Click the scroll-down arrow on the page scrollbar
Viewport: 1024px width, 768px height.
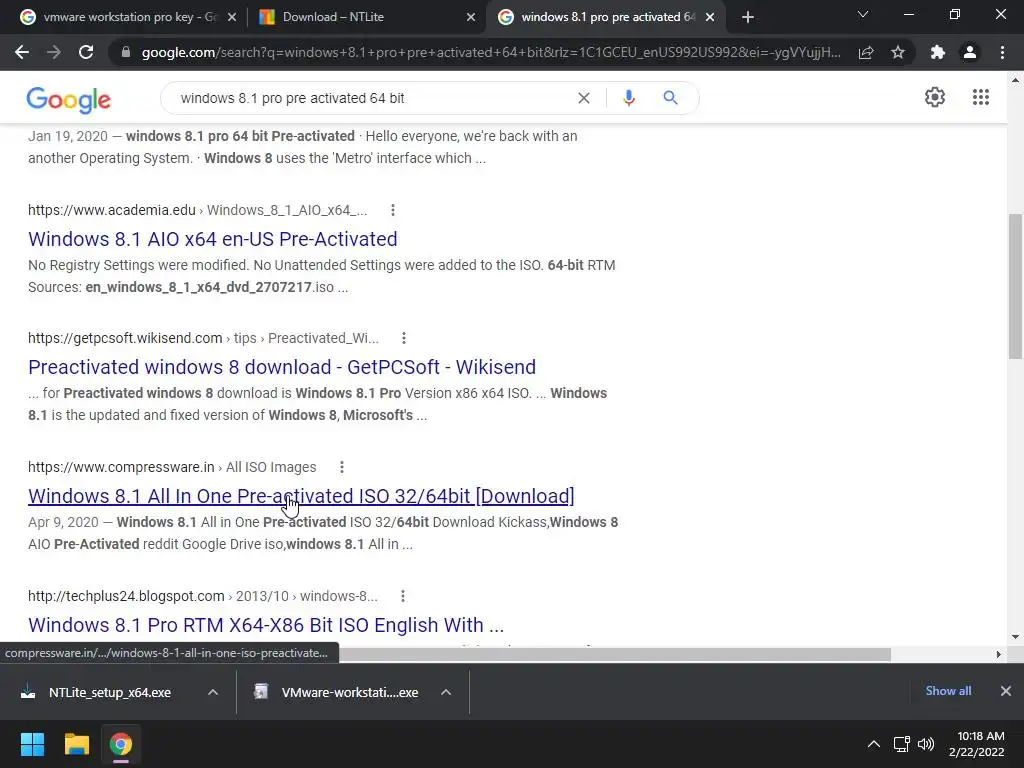tap(1015, 637)
